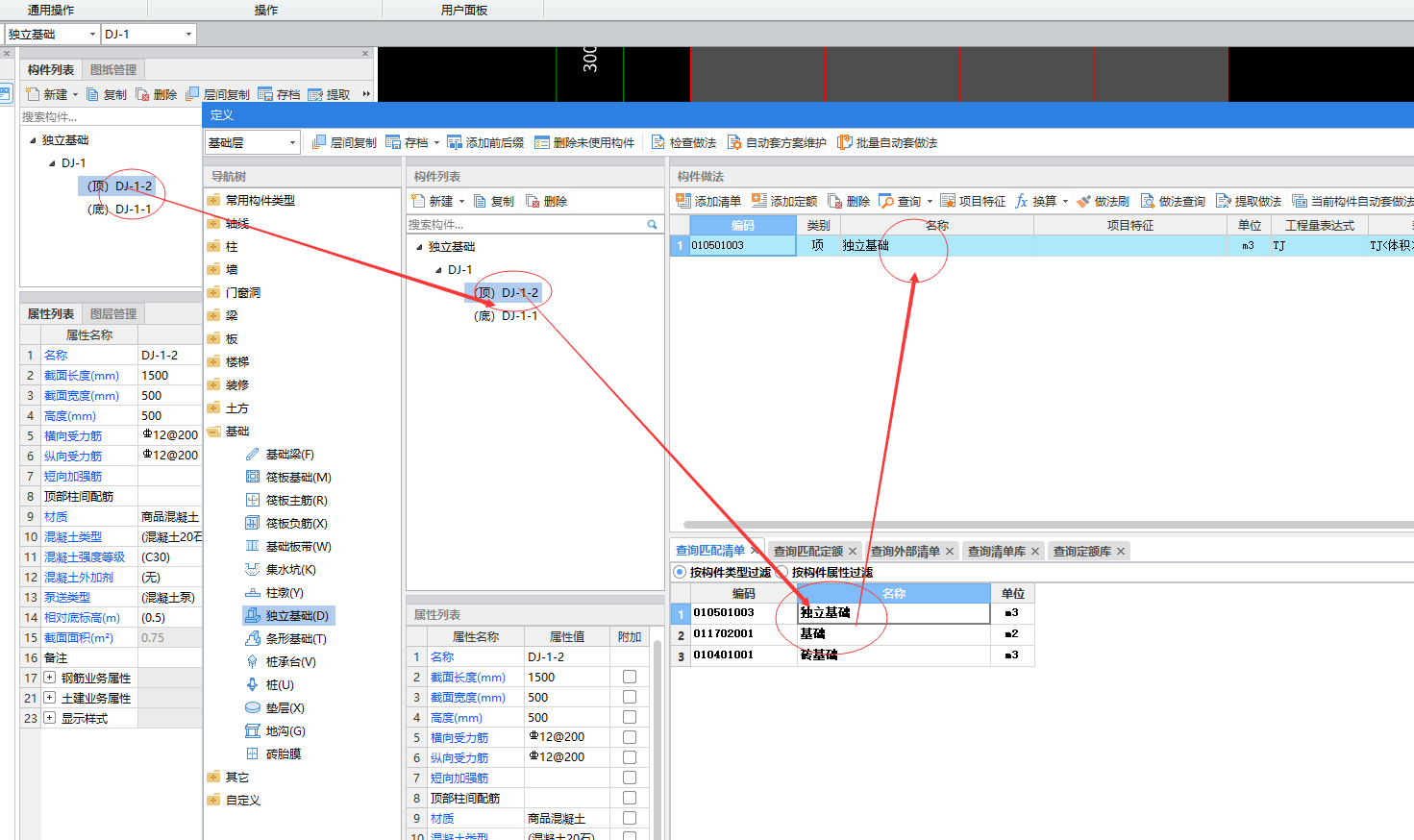Click 删除未使用构件 icon
The image size is (1414, 840).
tap(542, 142)
